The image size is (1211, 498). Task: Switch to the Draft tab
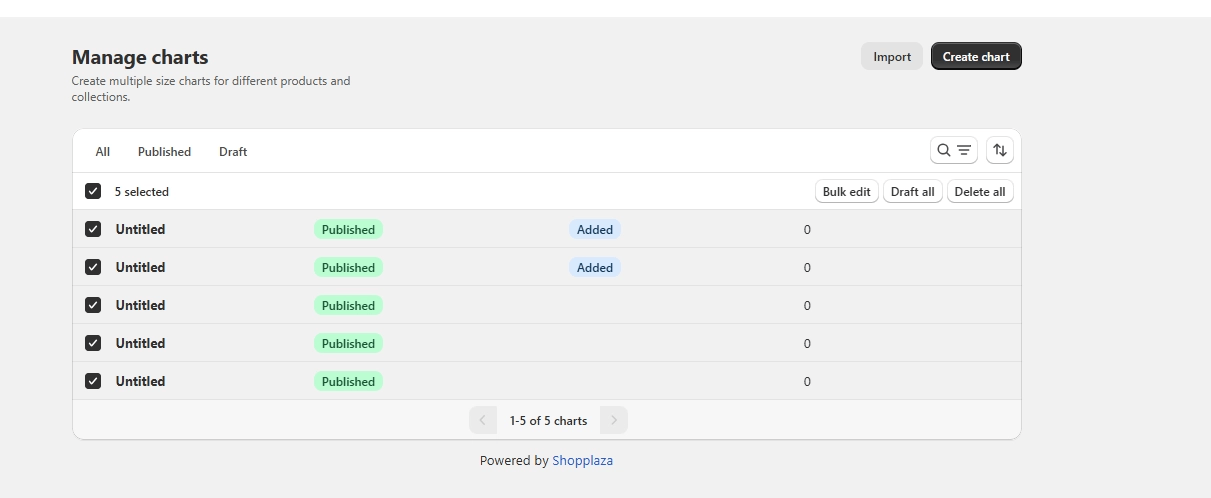point(233,152)
